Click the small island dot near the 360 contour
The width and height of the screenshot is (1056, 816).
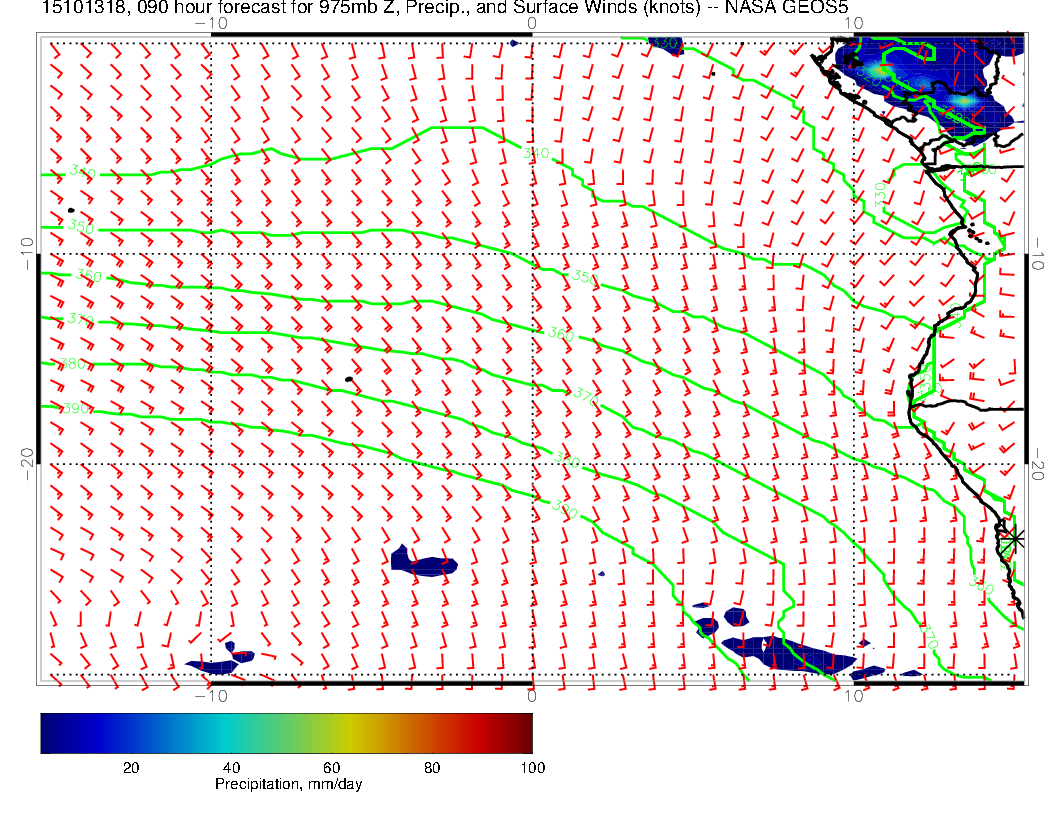click(349, 379)
